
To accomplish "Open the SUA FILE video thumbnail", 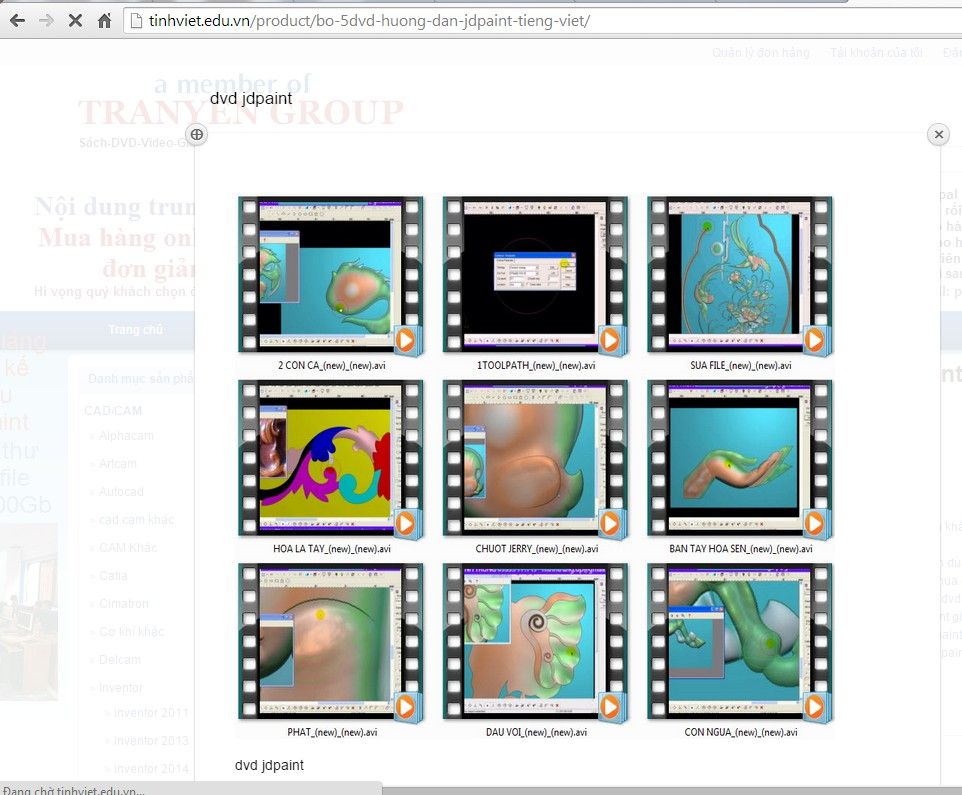I will (x=740, y=275).
